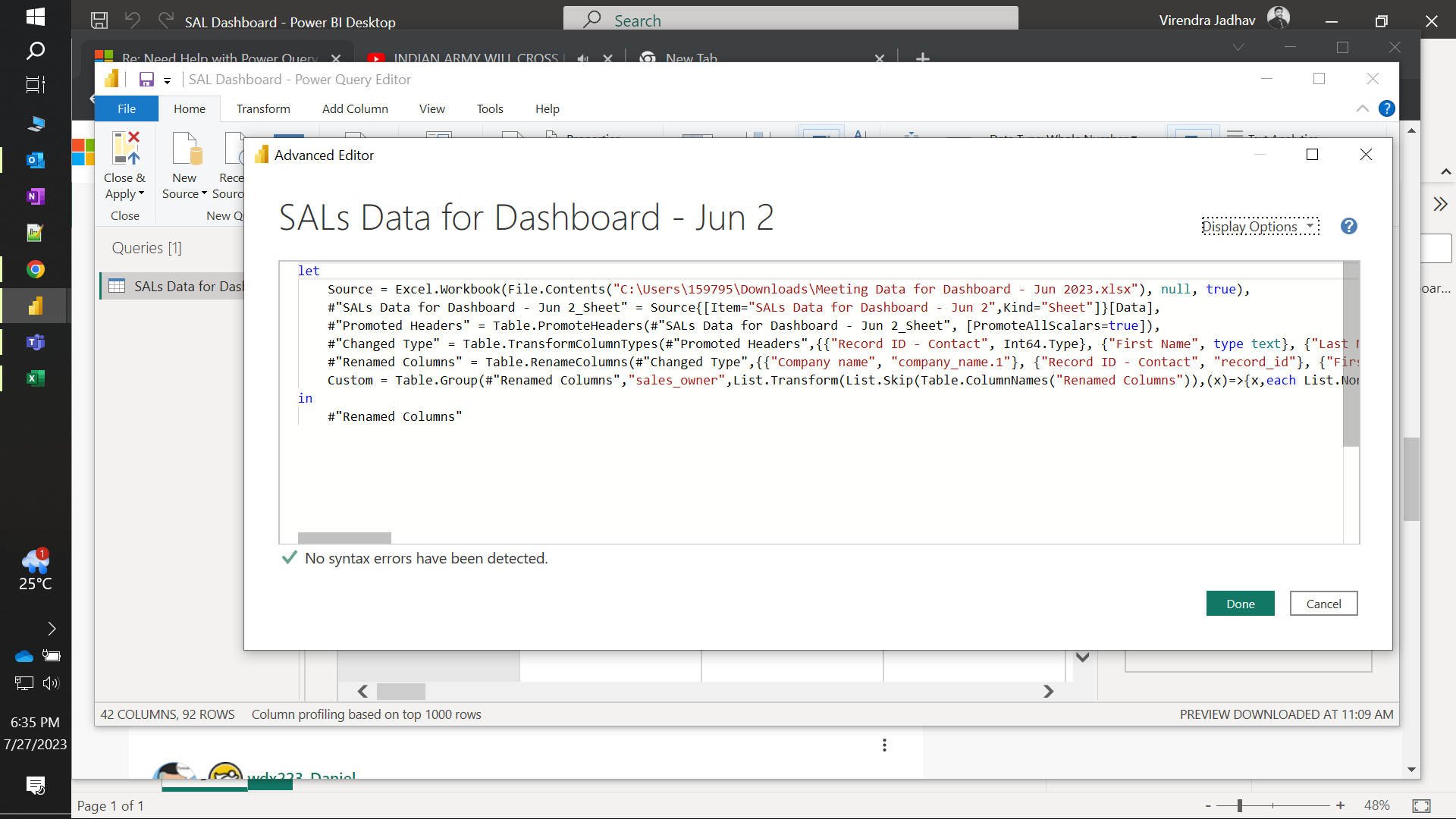Open Outlook from the taskbar
Screen dimensions: 1456x819
click(x=35, y=160)
